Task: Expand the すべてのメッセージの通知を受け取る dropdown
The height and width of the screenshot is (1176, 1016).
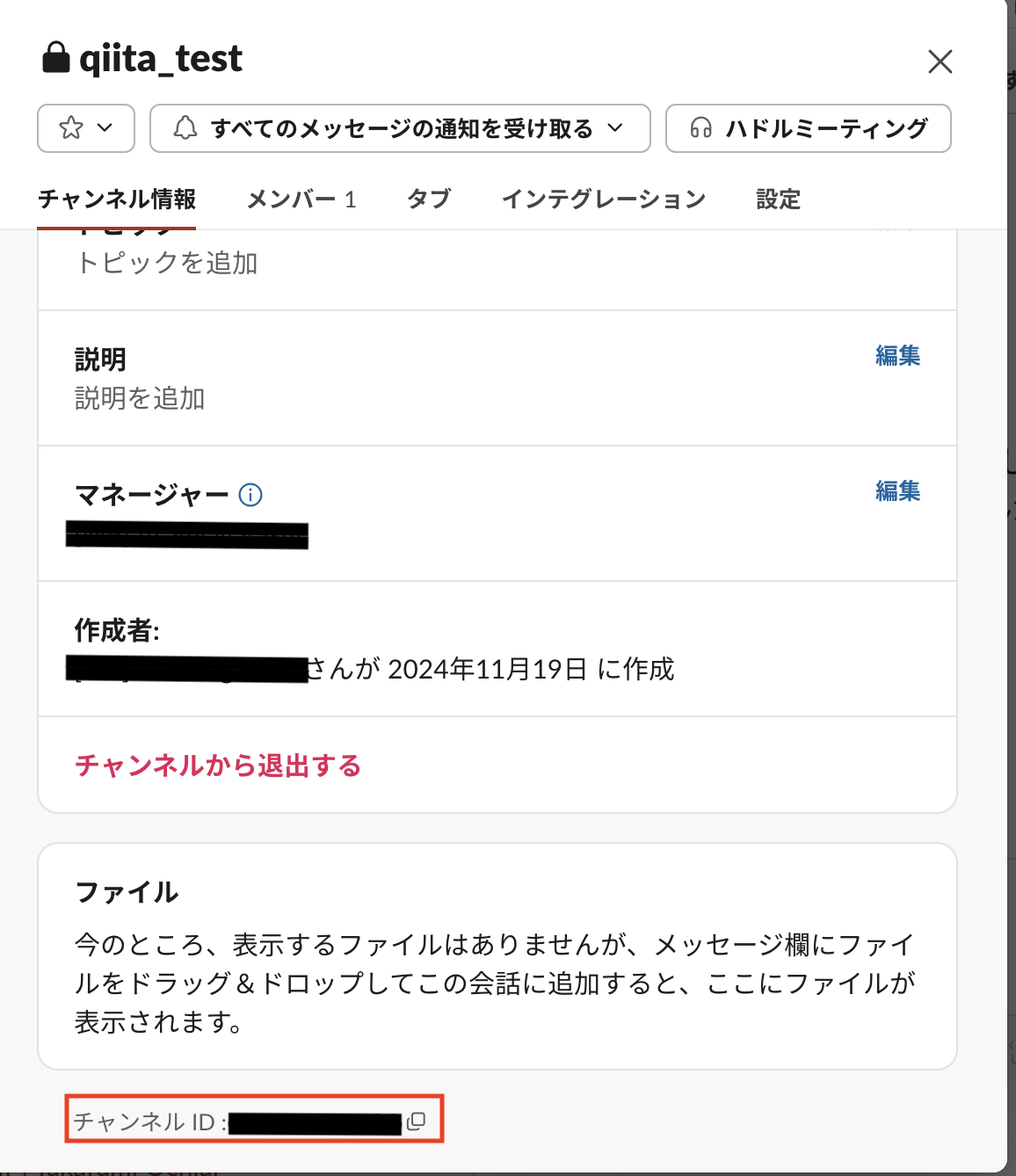Action: point(400,128)
